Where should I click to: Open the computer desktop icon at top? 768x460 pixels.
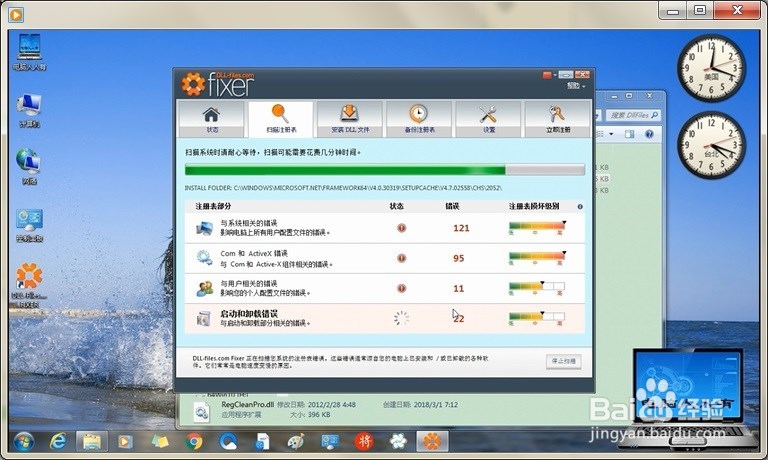click(29, 52)
